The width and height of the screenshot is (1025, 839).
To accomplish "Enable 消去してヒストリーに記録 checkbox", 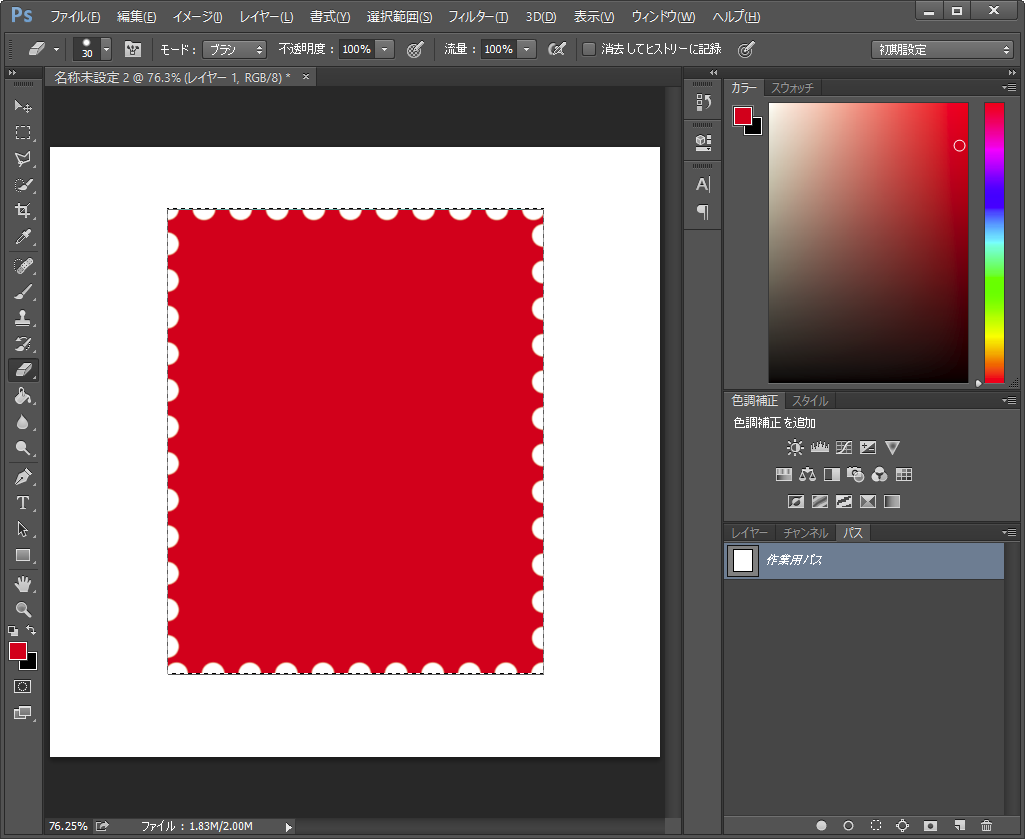I will 589,49.
